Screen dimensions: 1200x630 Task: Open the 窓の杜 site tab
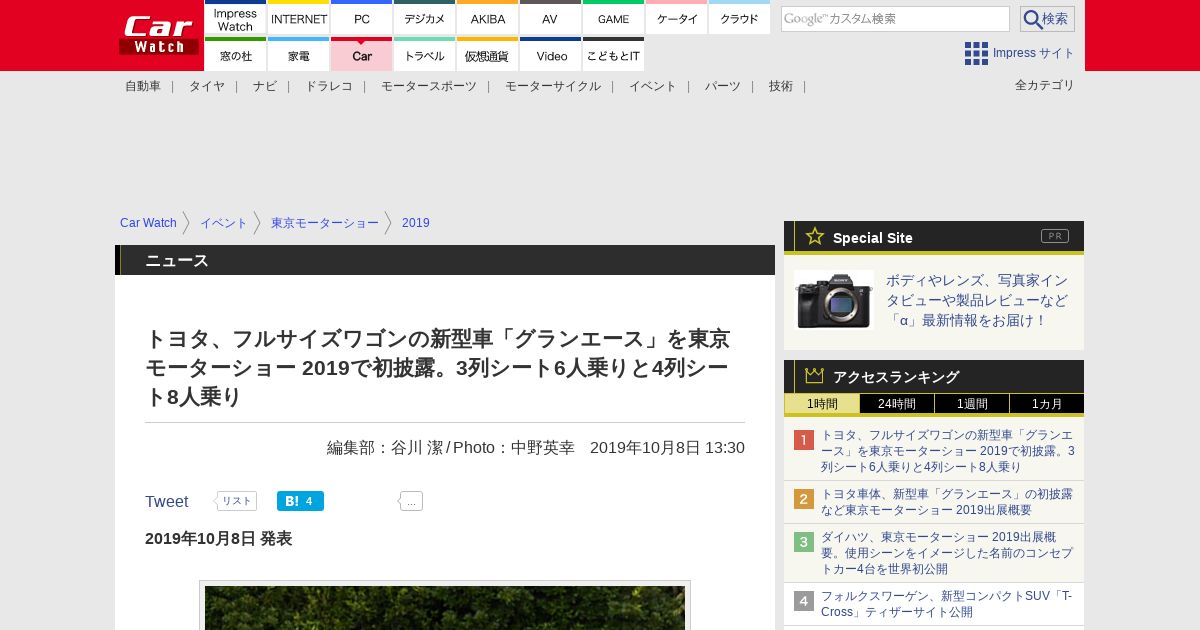click(235, 56)
